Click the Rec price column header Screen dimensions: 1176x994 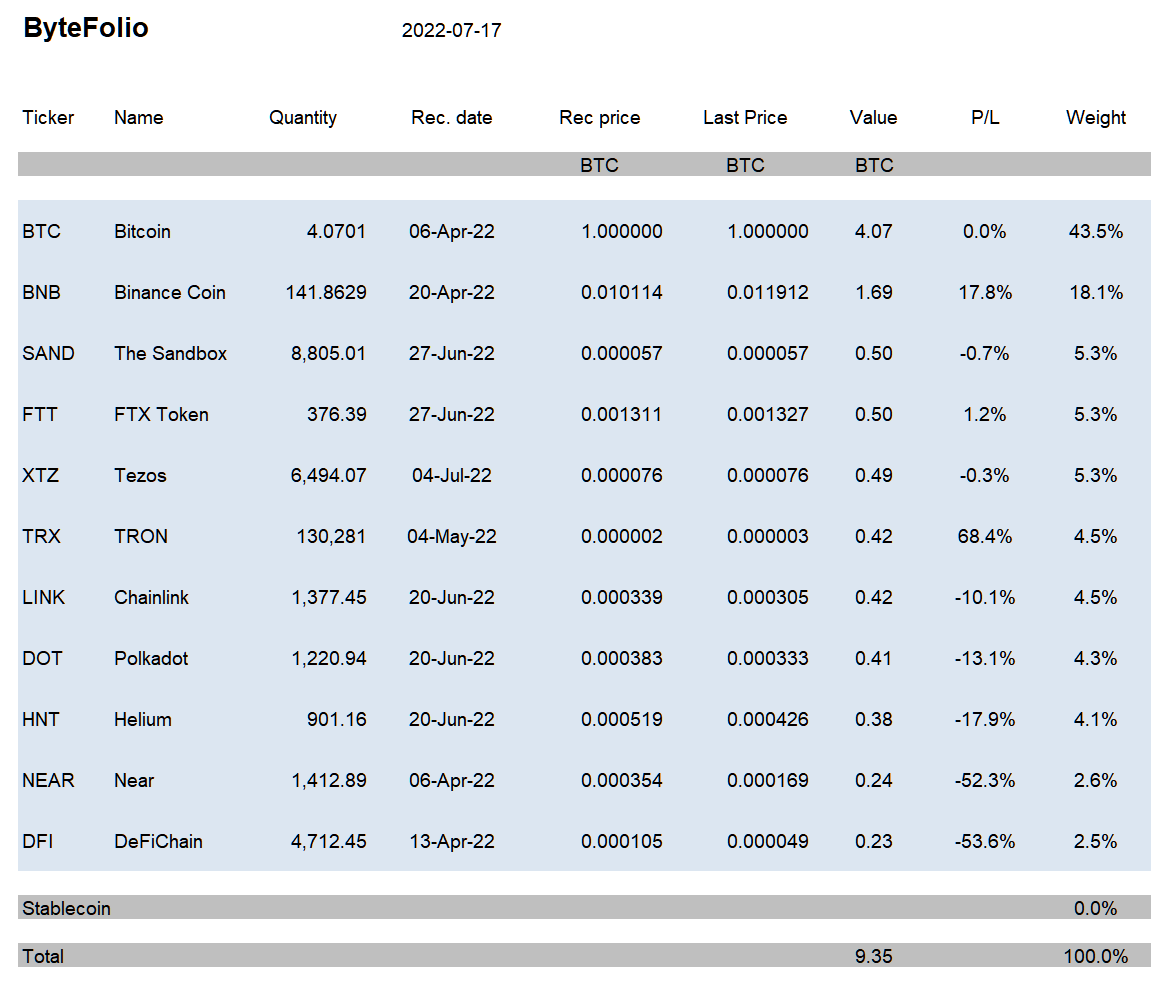click(600, 118)
